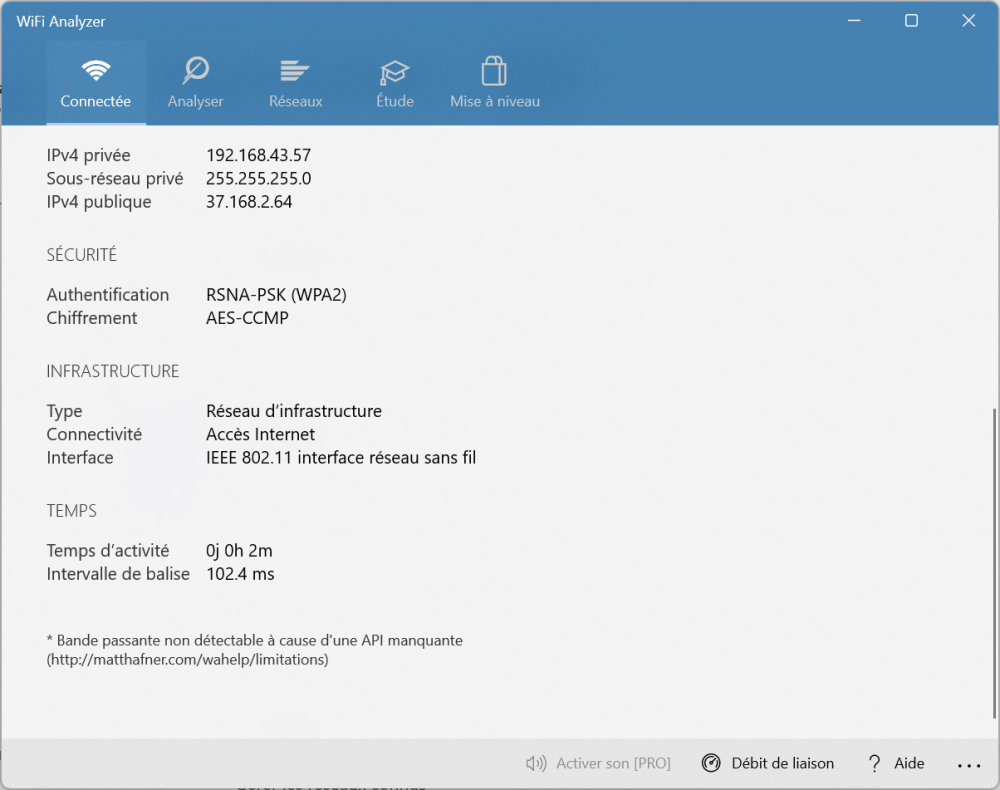Click the speaker icon in the bottom bar
Screen dimensions: 1000x790
pos(536,764)
